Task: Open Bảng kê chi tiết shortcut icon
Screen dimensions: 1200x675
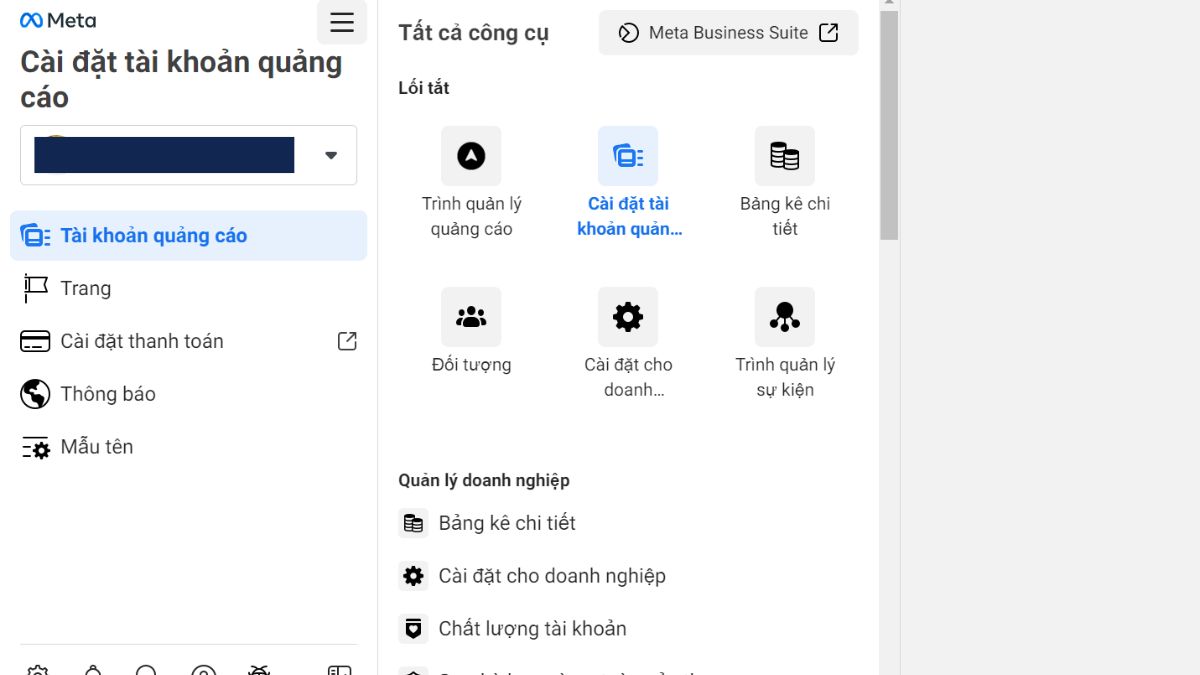Action: coord(785,156)
